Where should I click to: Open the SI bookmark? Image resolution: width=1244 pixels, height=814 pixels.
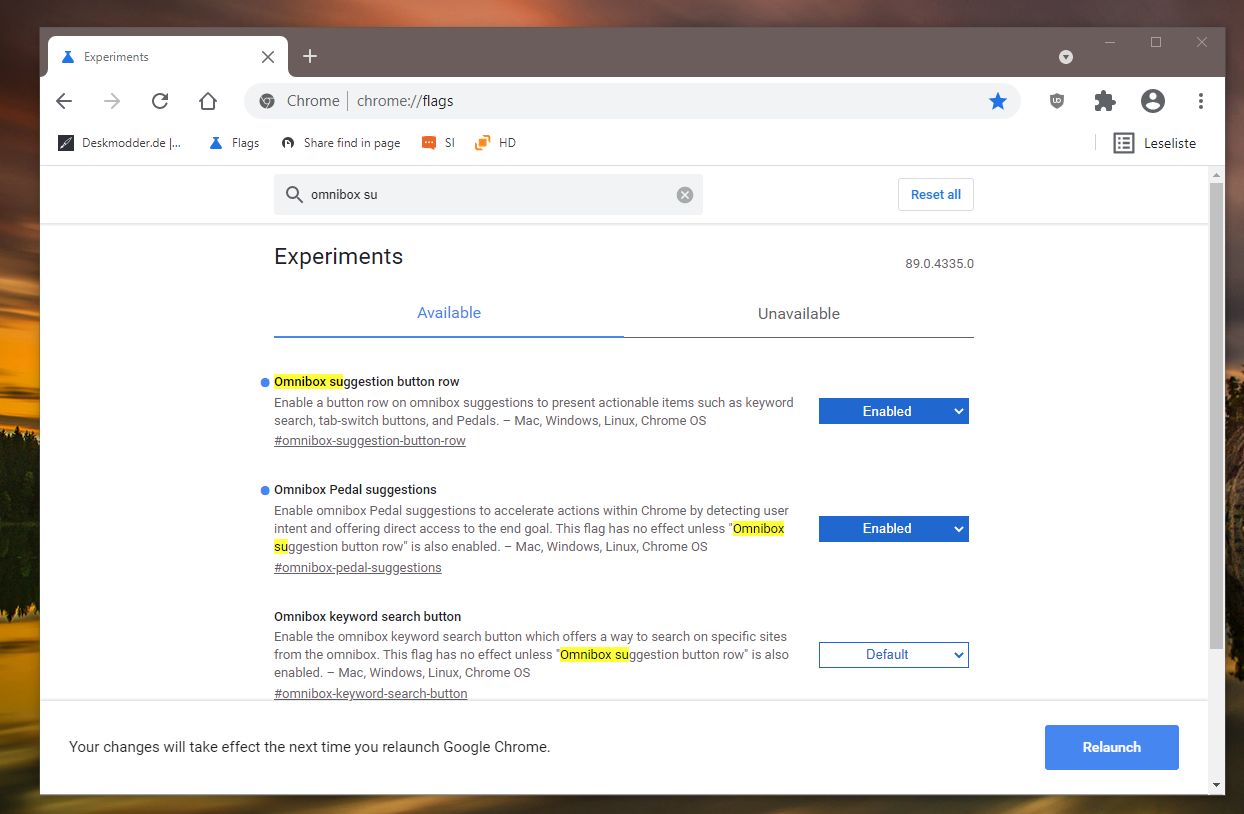[438, 143]
